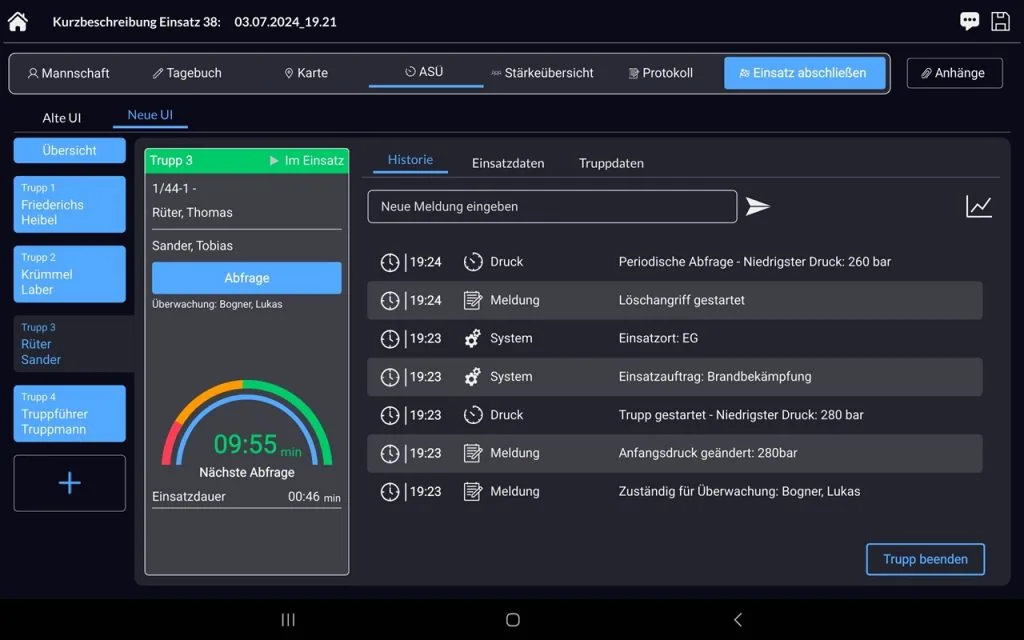The image size is (1024, 640).
Task: Click the Meldung note icon for Löschangriff gestartet
Action: coord(473,300)
